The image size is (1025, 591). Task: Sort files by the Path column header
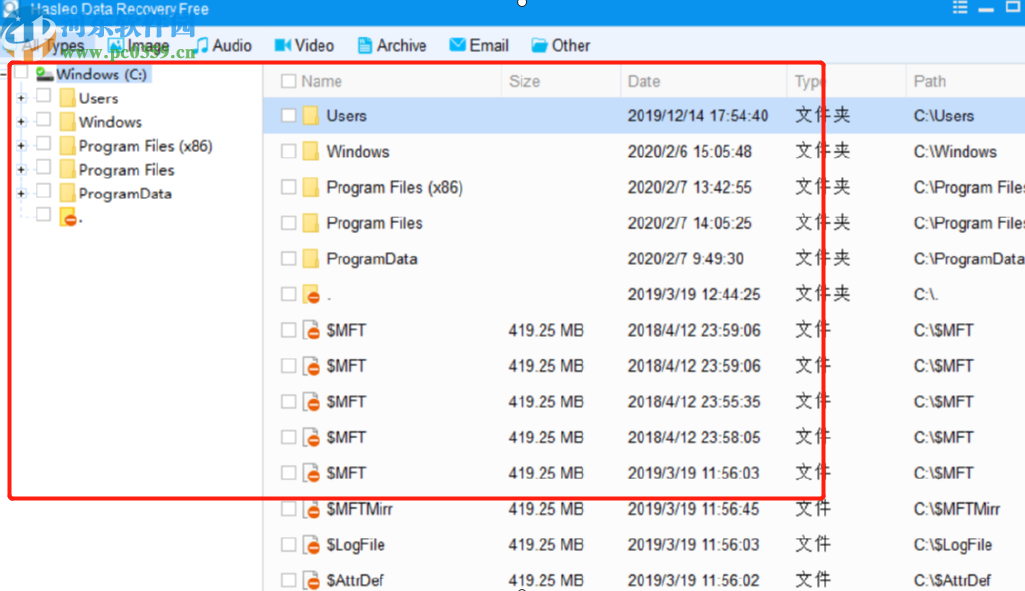point(930,81)
